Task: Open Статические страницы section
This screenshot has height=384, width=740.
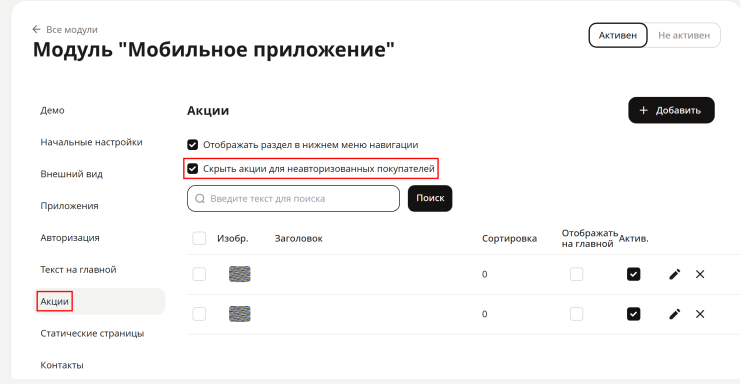Action: point(92,334)
